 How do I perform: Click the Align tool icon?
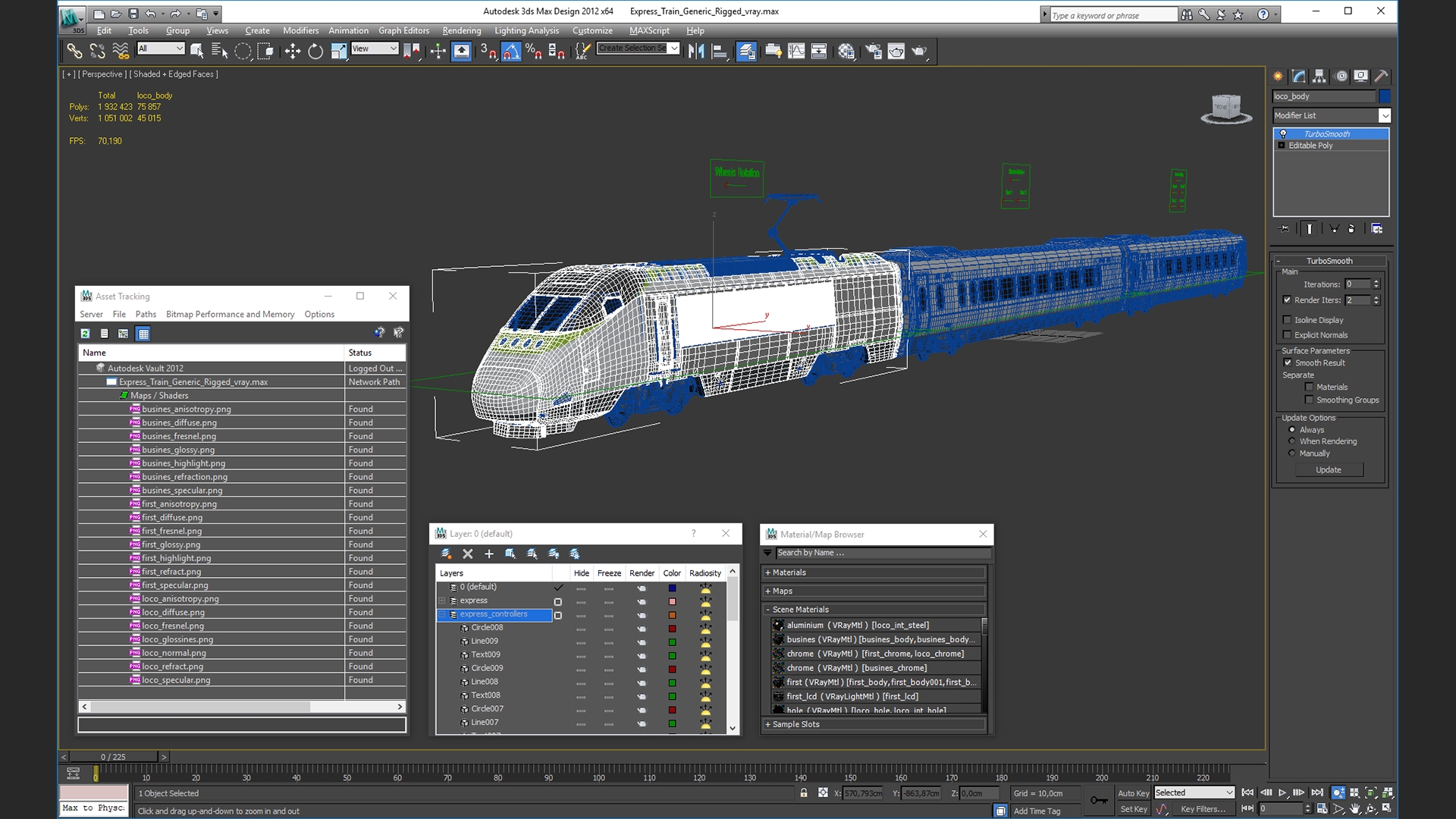pyautogui.click(x=720, y=51)
